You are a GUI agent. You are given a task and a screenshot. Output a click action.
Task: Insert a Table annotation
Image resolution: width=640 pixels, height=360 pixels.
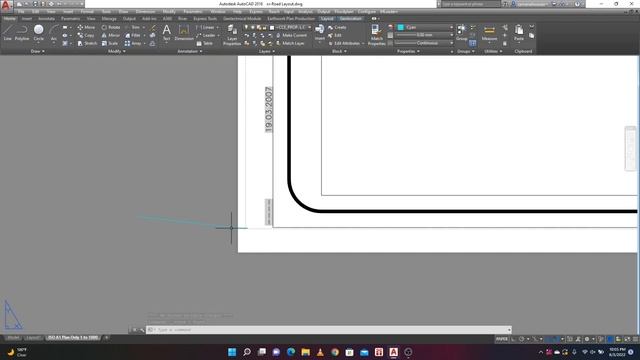point(205,43)
